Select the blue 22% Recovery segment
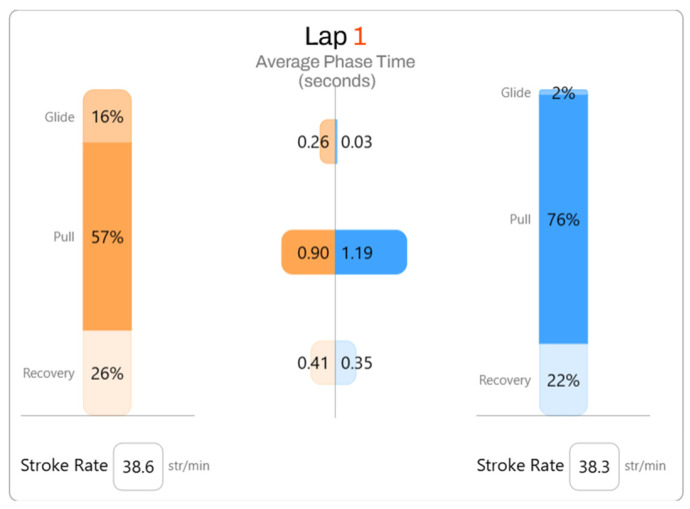Viewport: 690px width, 509px height. (564, 380)
